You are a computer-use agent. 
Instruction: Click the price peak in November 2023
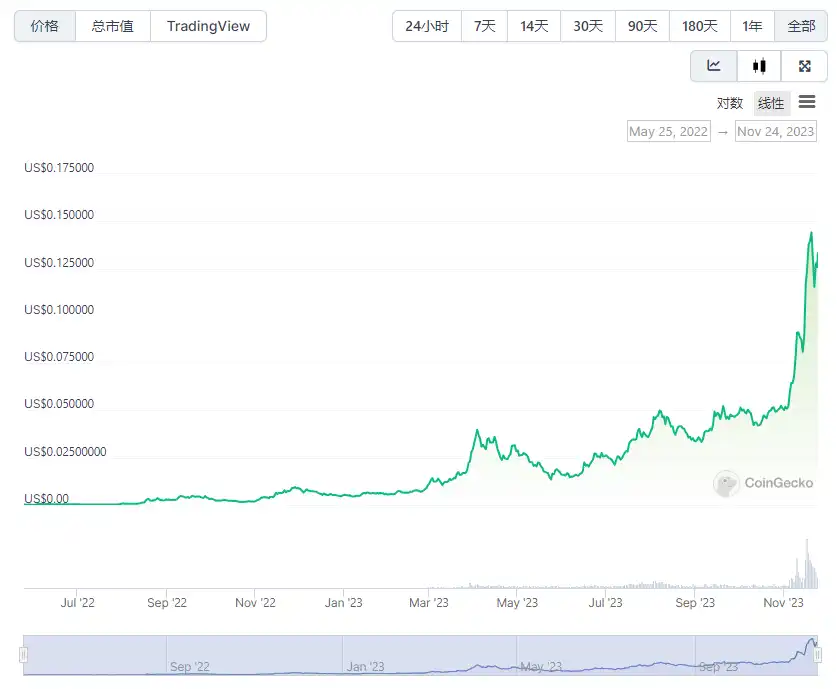pos(811,233)
